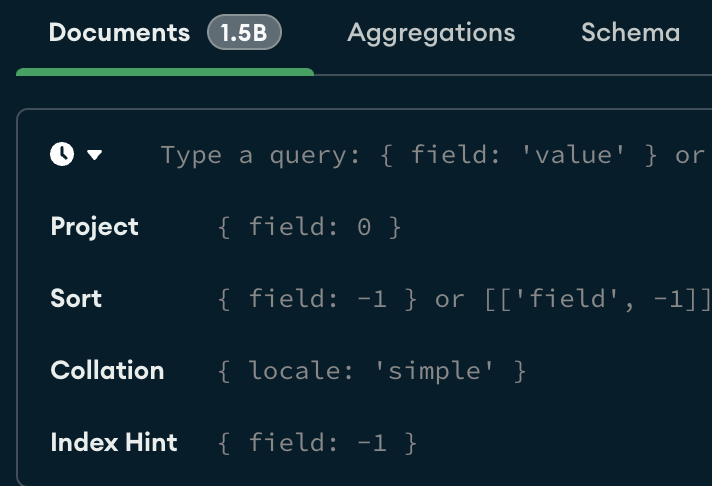Click the Index Hint option label
The height and width of the screenshot is (486, 712).
tap(114, 443)
